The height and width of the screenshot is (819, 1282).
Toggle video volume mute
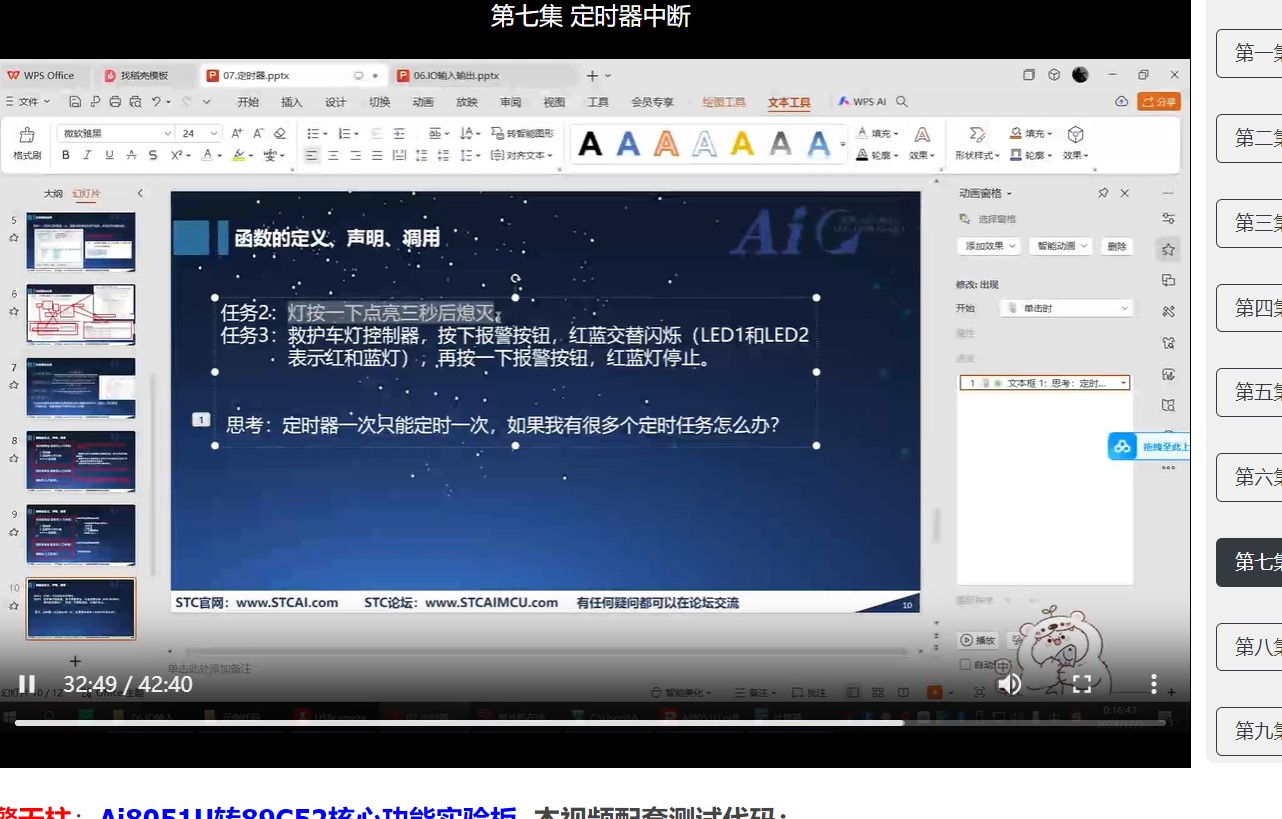(x=1009, y=684)
